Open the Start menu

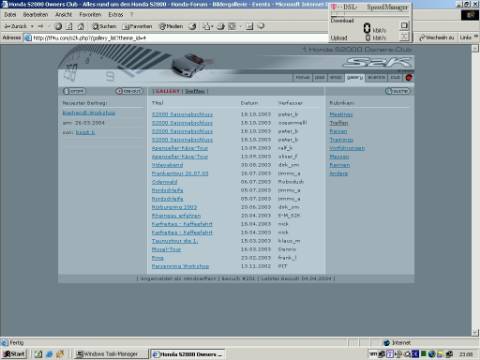click(x=14, y=354)
